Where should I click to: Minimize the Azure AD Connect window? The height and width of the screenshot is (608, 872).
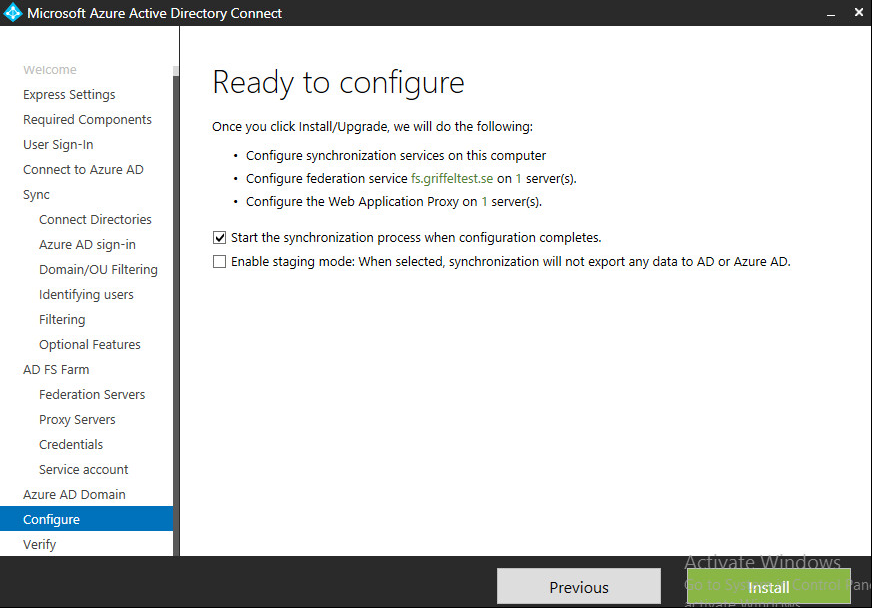coord(831,13)
